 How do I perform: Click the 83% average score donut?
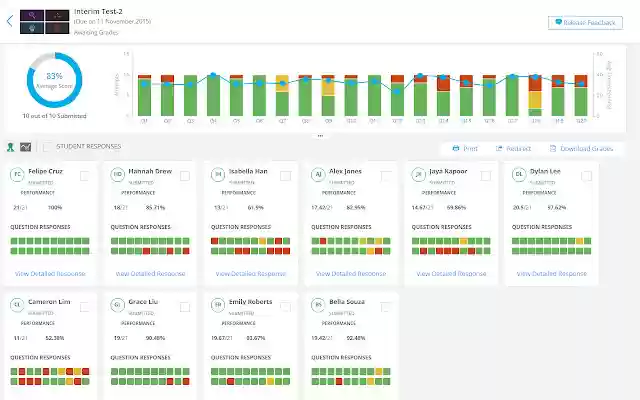point(54,80)
